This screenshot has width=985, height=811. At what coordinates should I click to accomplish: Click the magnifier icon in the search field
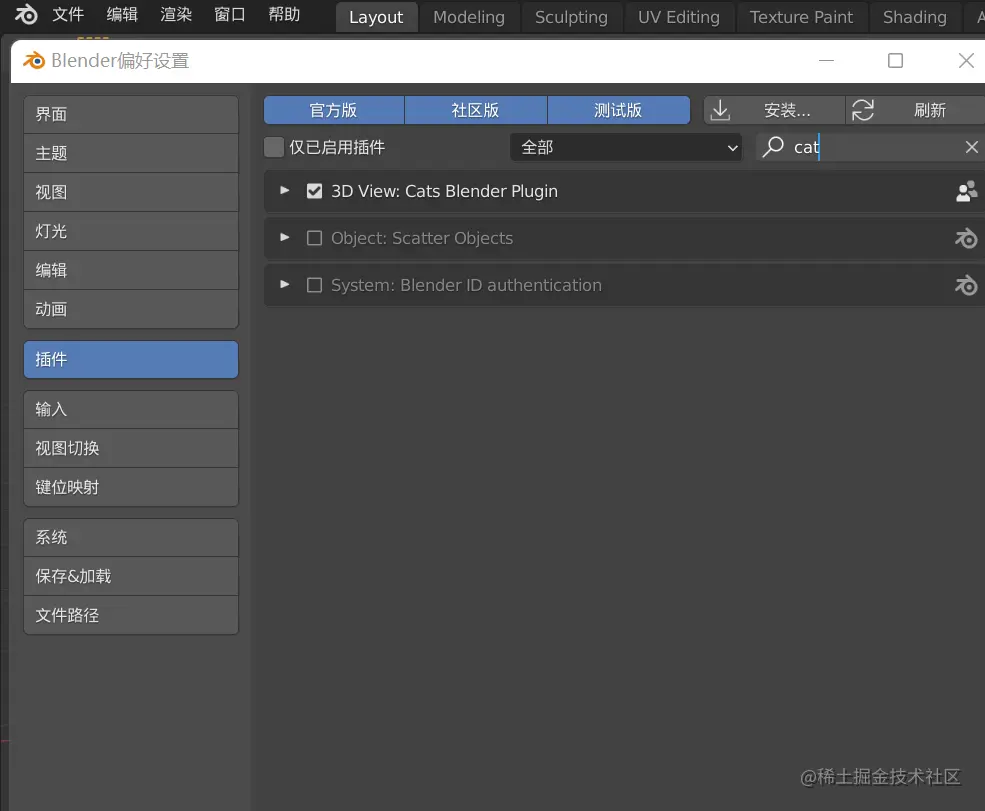tap(773, 147)
